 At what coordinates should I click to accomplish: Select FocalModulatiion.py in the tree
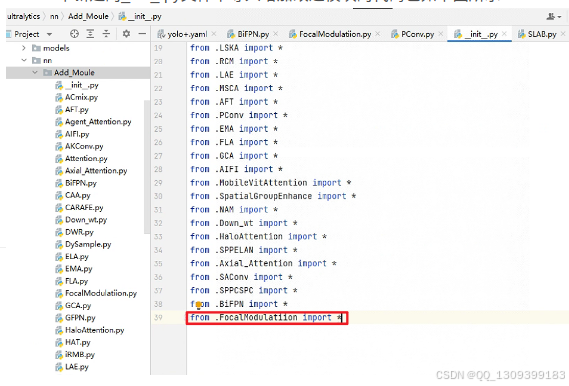[96, 293]
